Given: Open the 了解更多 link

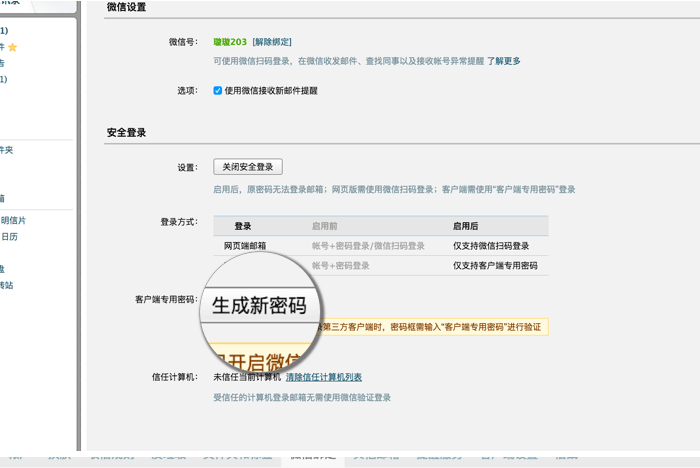Looking at the screenshot, I should [503, 61].
